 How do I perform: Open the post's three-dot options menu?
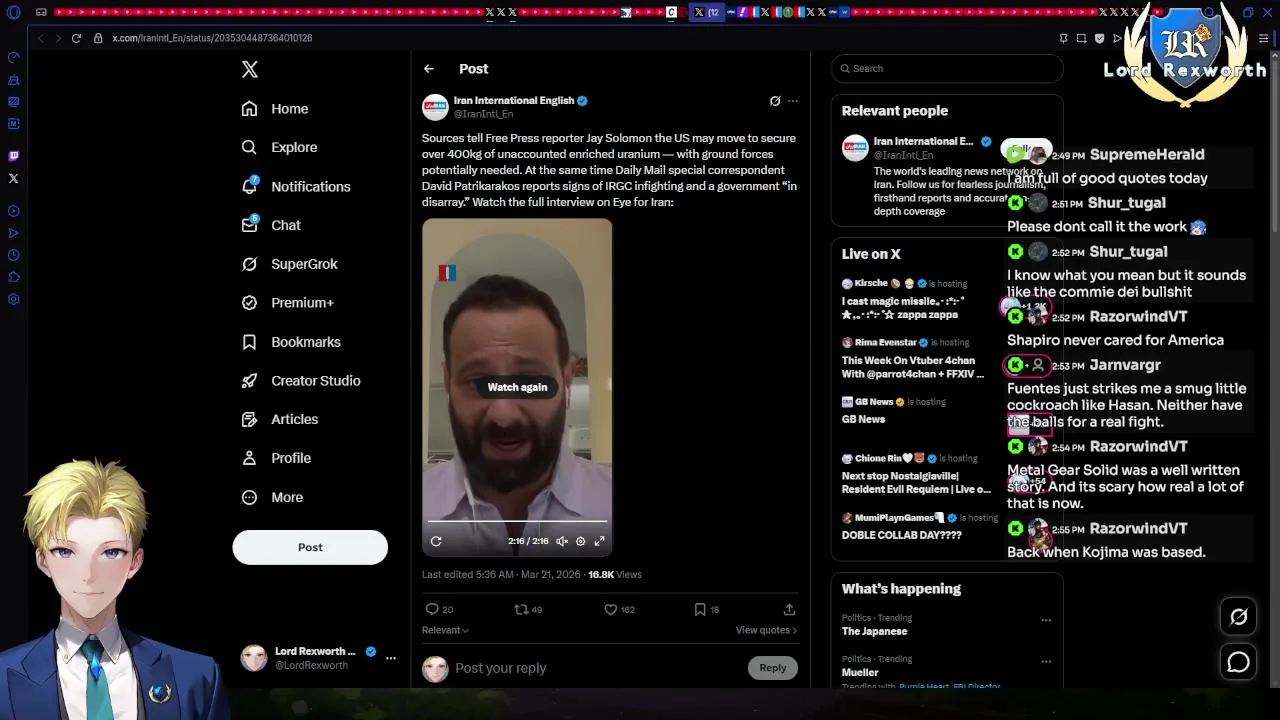coord(793,101)
